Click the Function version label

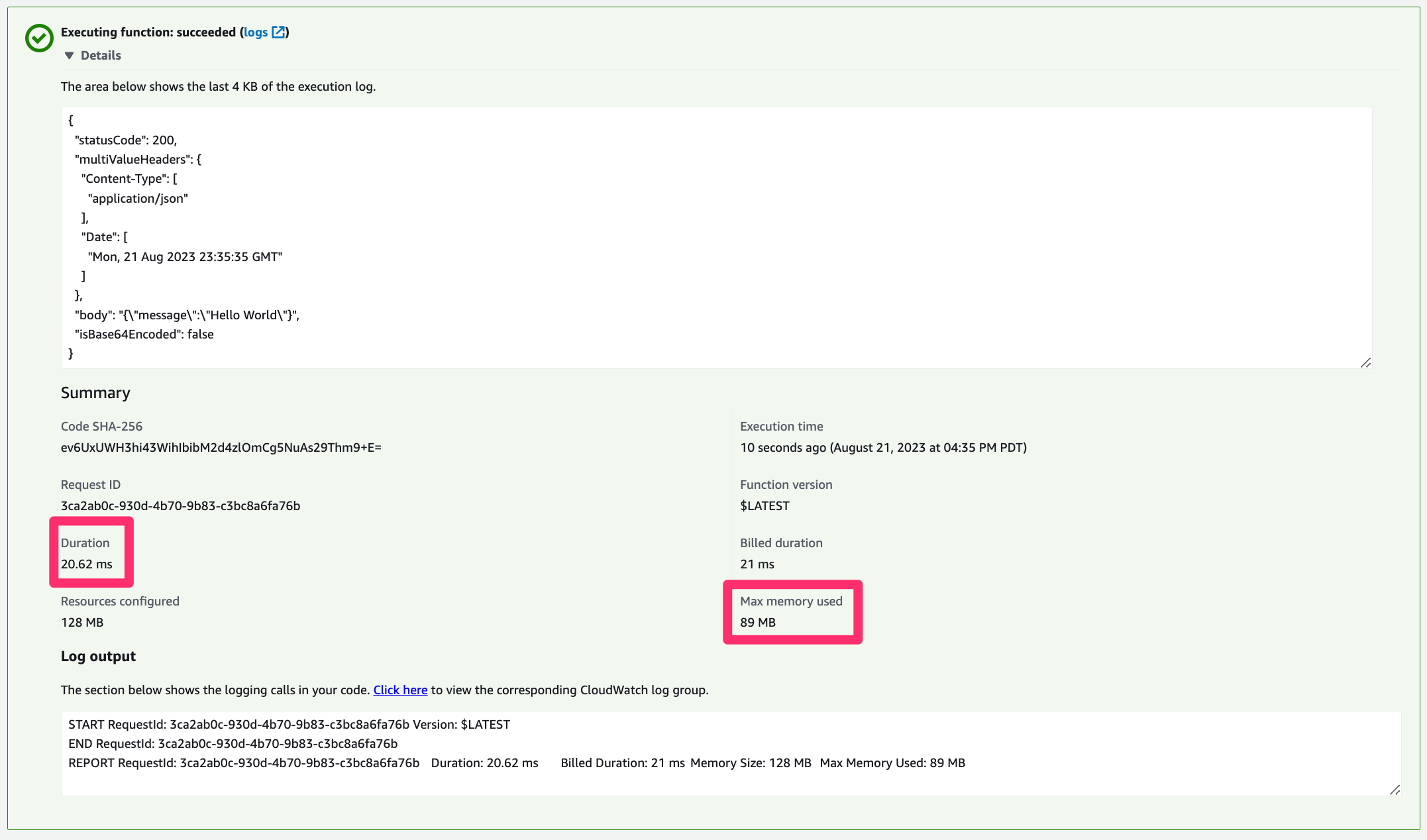pos(786,484)
